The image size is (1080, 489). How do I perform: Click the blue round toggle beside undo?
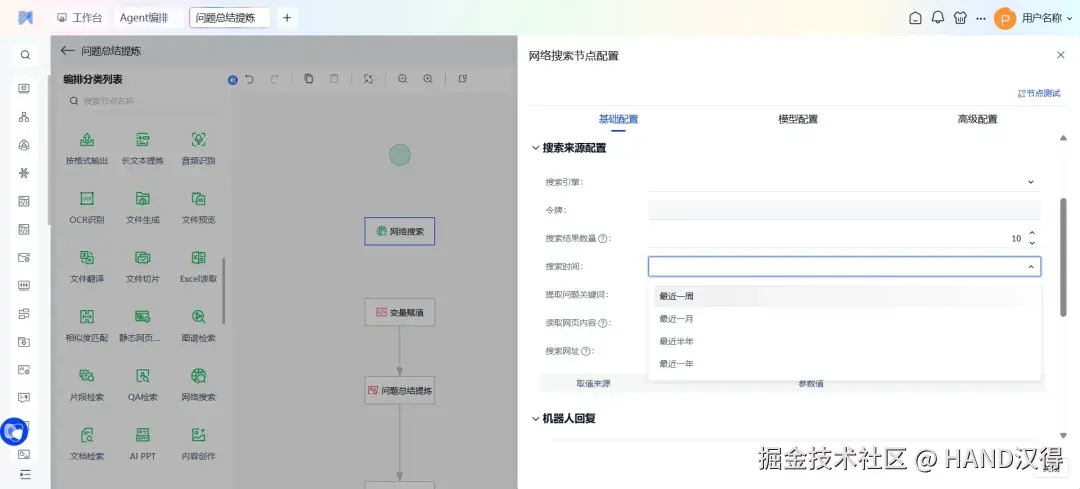click(x=233, y=80)
